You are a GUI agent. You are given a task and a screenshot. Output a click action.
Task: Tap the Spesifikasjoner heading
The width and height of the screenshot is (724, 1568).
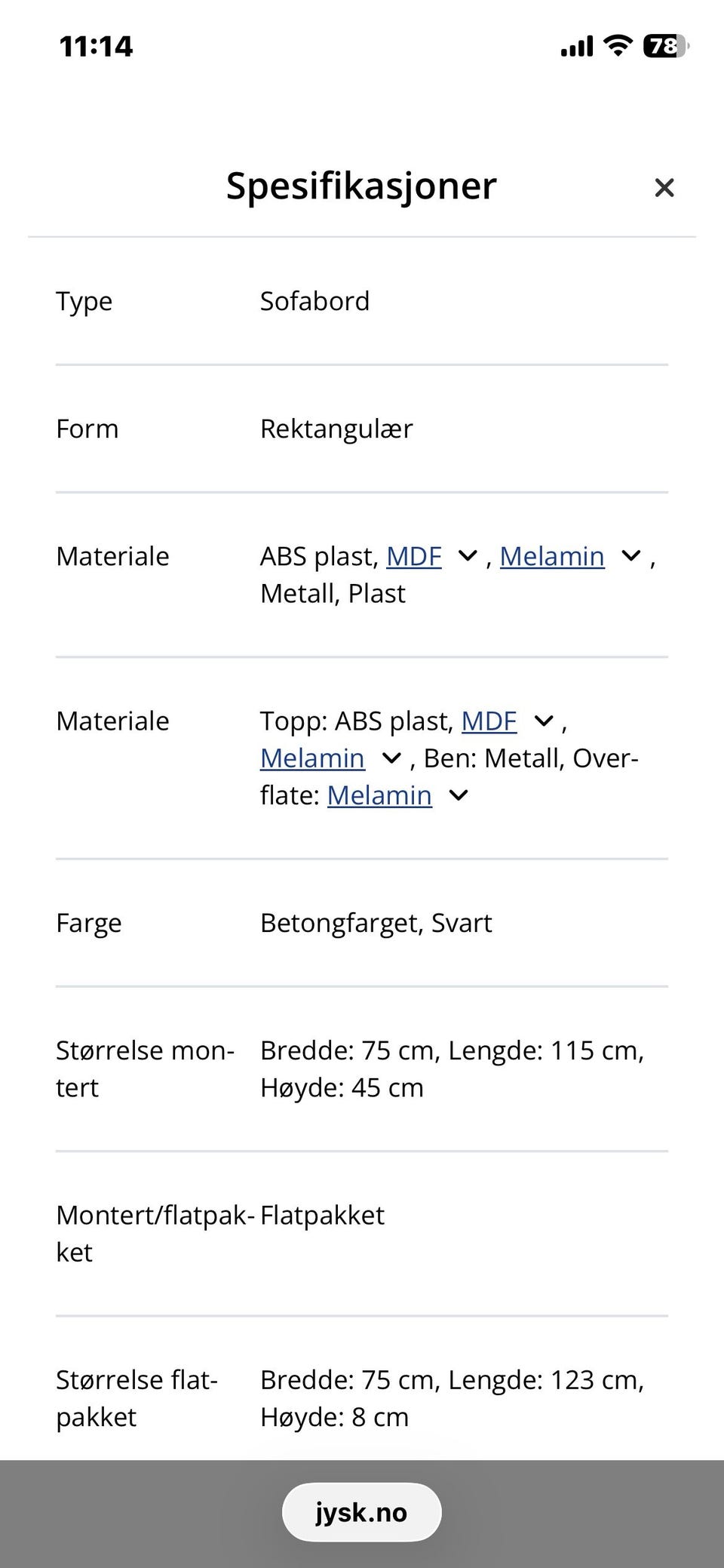point(362,186)
